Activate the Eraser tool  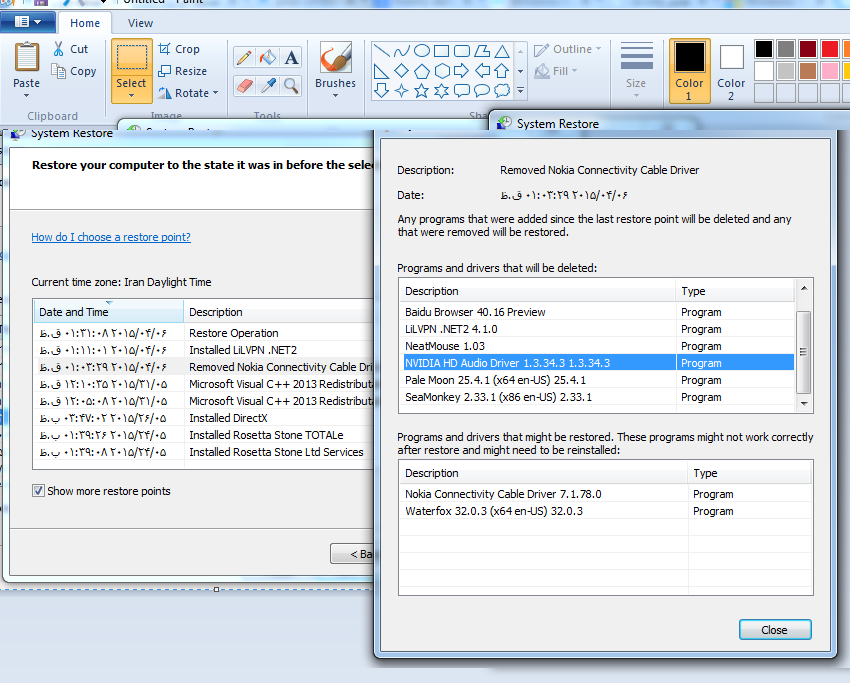pyautogui.click(x=244, y=86)
